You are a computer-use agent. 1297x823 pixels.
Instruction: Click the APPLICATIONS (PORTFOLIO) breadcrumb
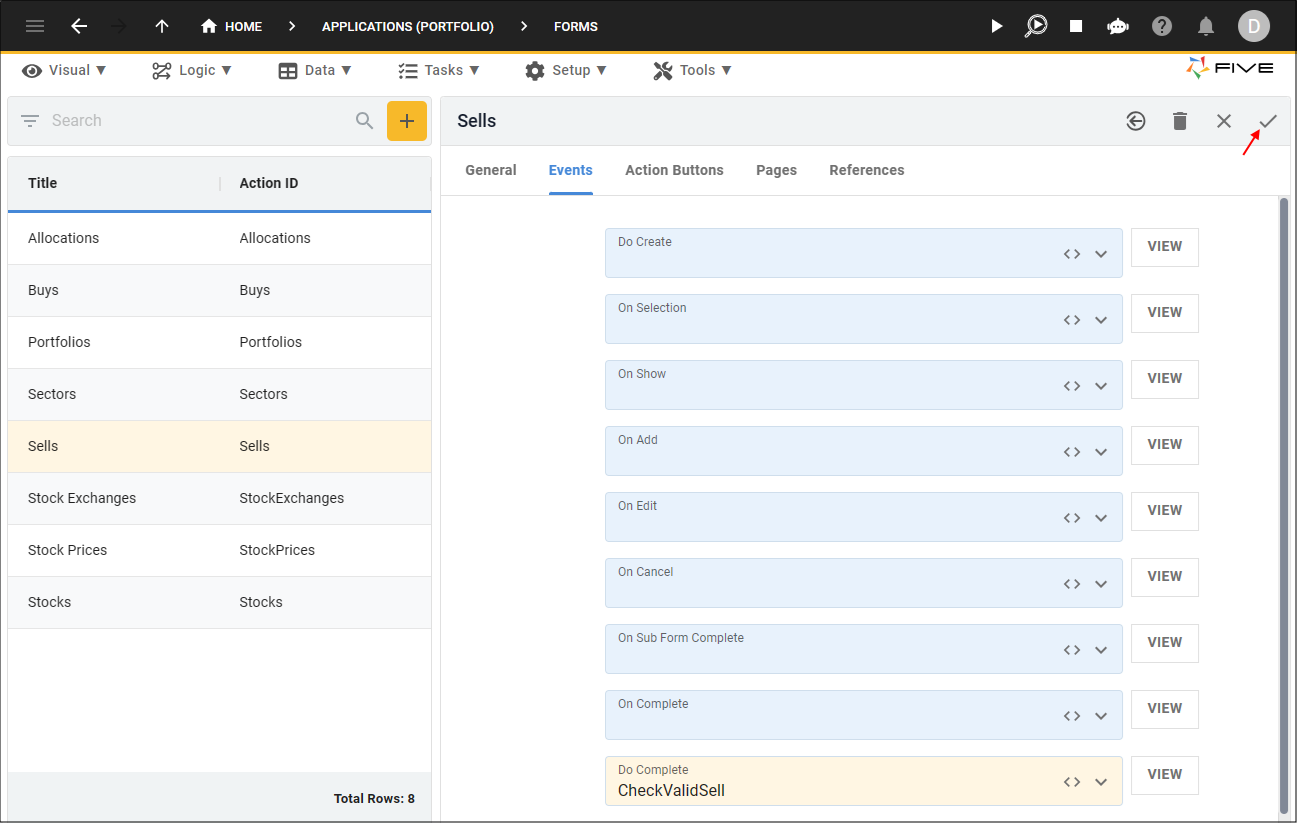tap(408, 27)
